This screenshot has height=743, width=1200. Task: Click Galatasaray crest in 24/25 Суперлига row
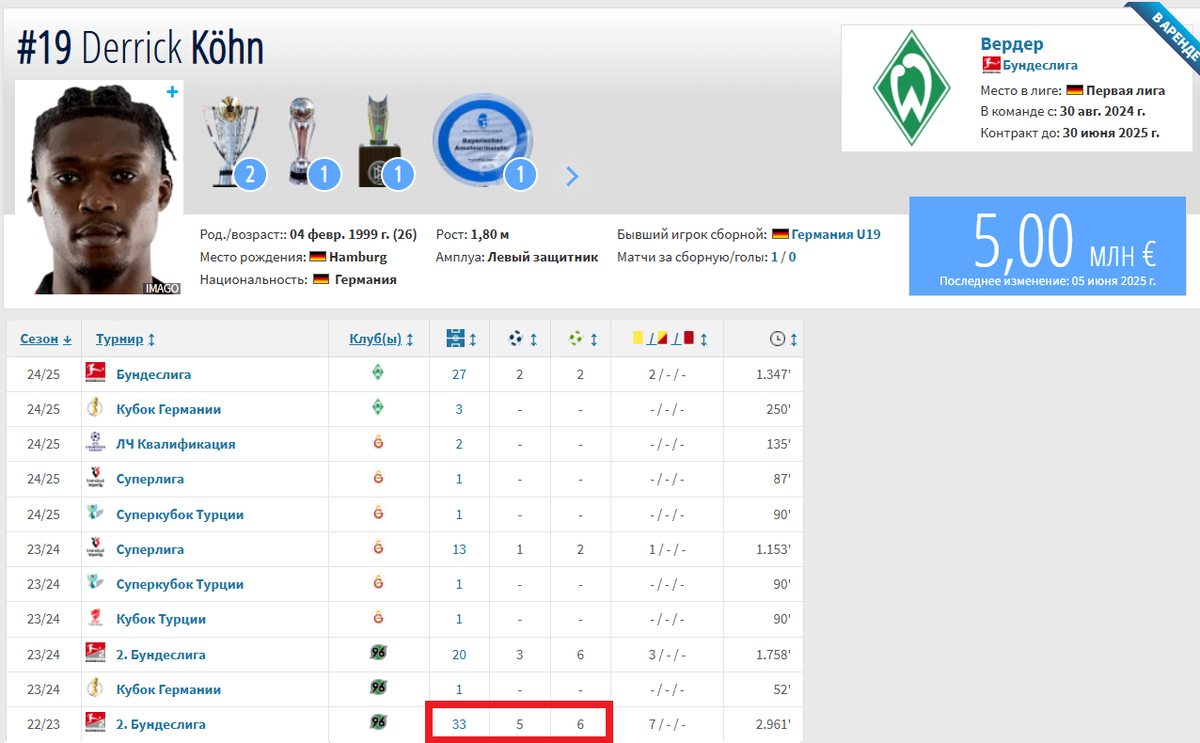coord(378,477)
